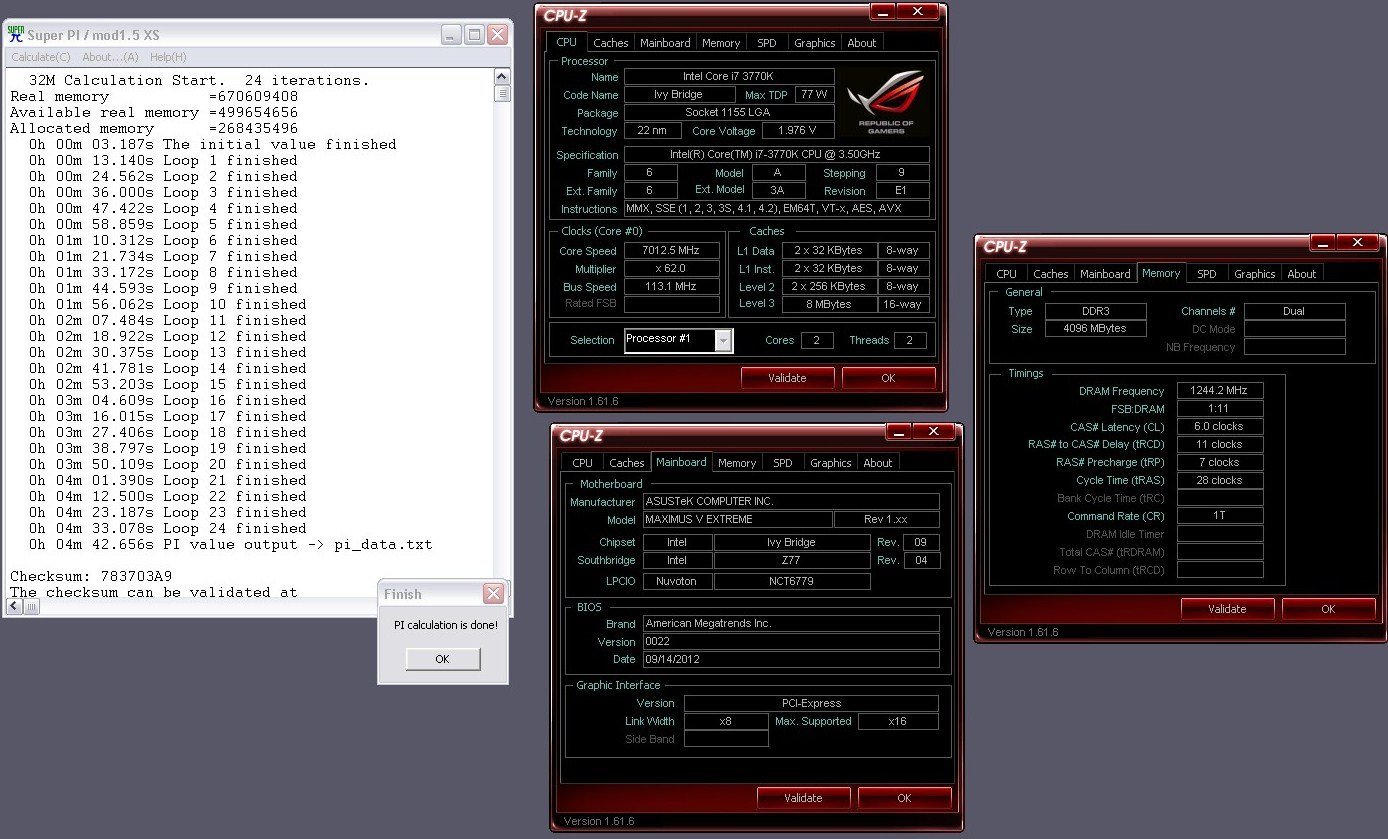Open About tab in CPU-Z processor window
Screen dimensions: 1388x839
pos(861,43)
